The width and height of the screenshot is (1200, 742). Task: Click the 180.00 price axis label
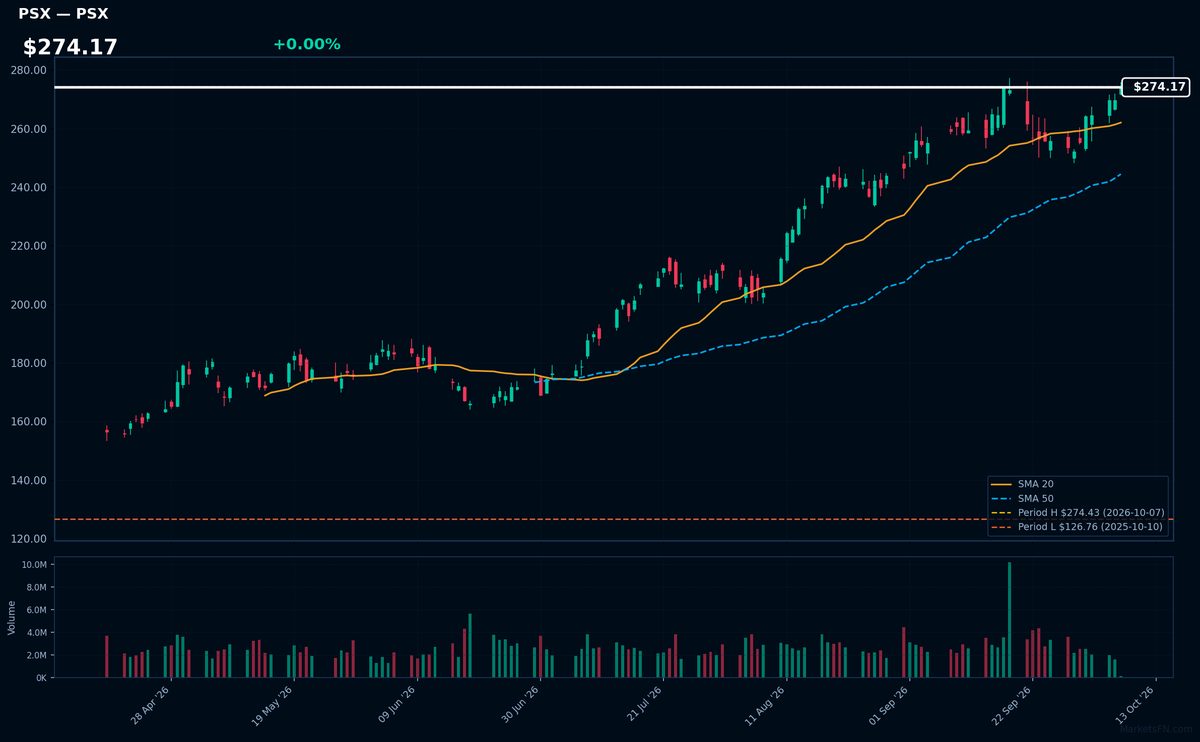[x=28, y=363]
